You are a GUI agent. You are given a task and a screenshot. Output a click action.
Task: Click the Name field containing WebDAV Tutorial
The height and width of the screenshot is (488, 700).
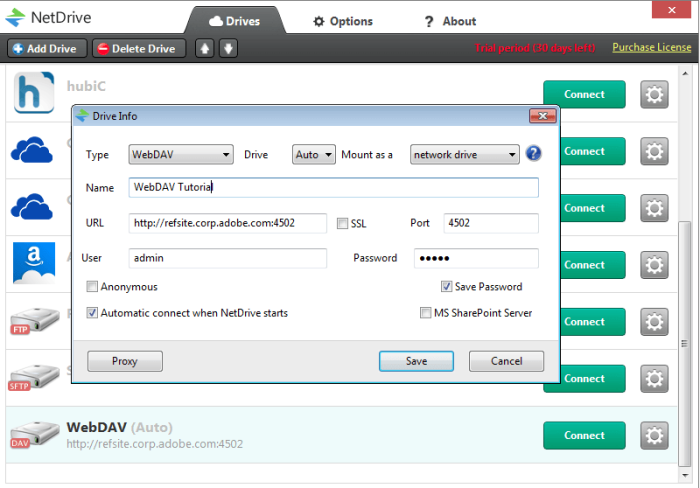(x=333, y=187)
